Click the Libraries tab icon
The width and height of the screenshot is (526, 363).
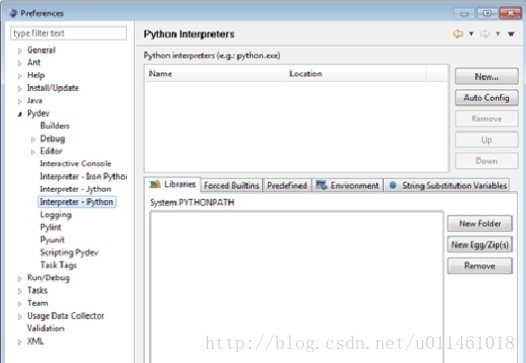(x=155, y=184)
